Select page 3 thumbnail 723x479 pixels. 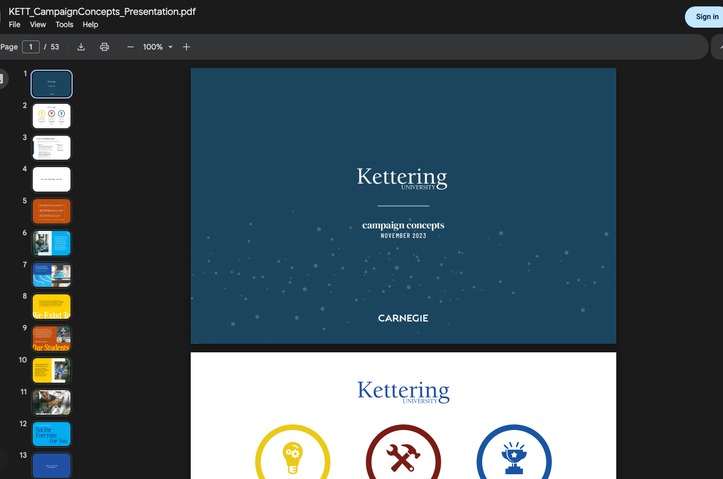tap(52, 148)
